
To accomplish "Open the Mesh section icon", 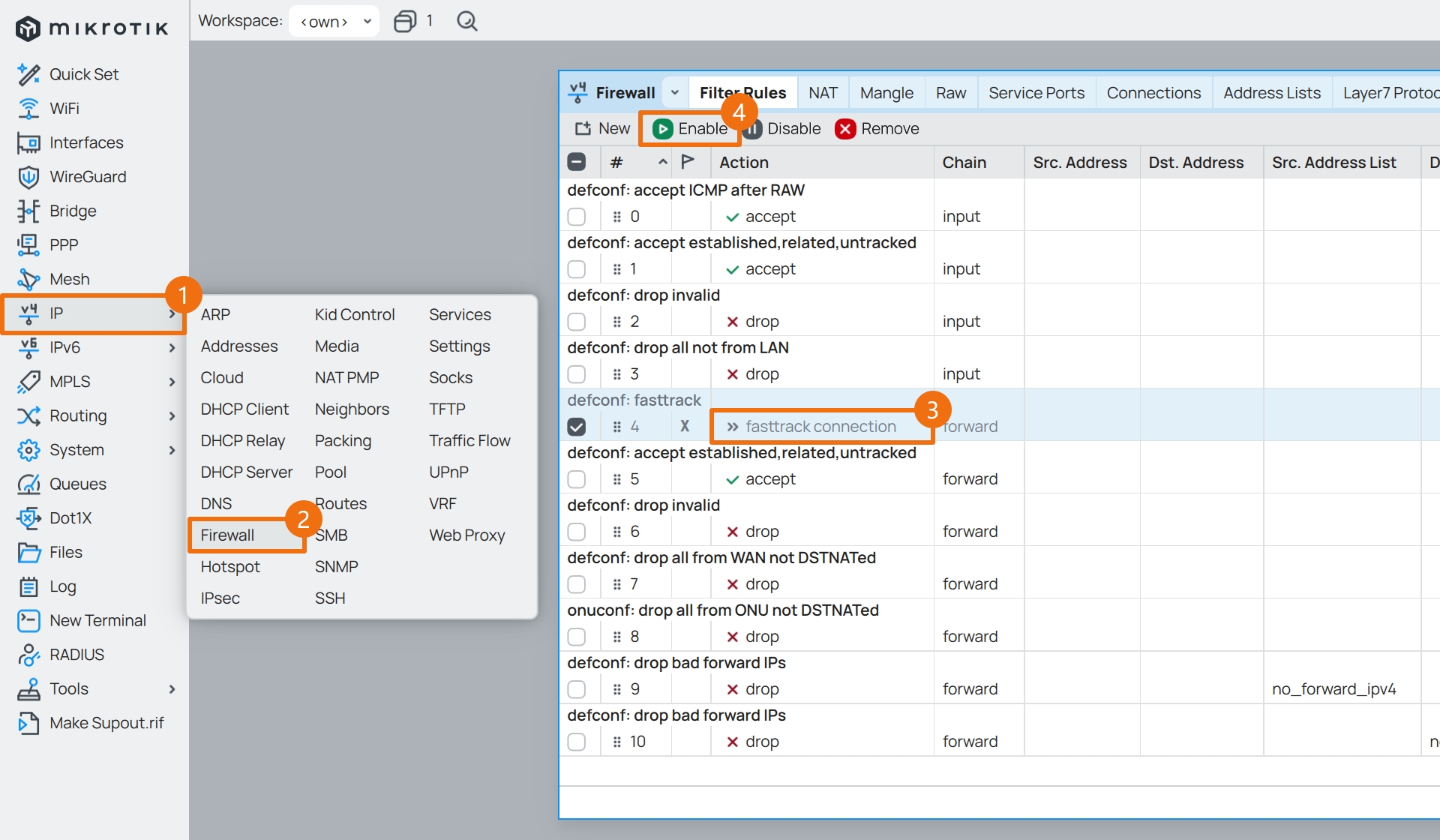I will pyautogui.click(x=28, y=279).
